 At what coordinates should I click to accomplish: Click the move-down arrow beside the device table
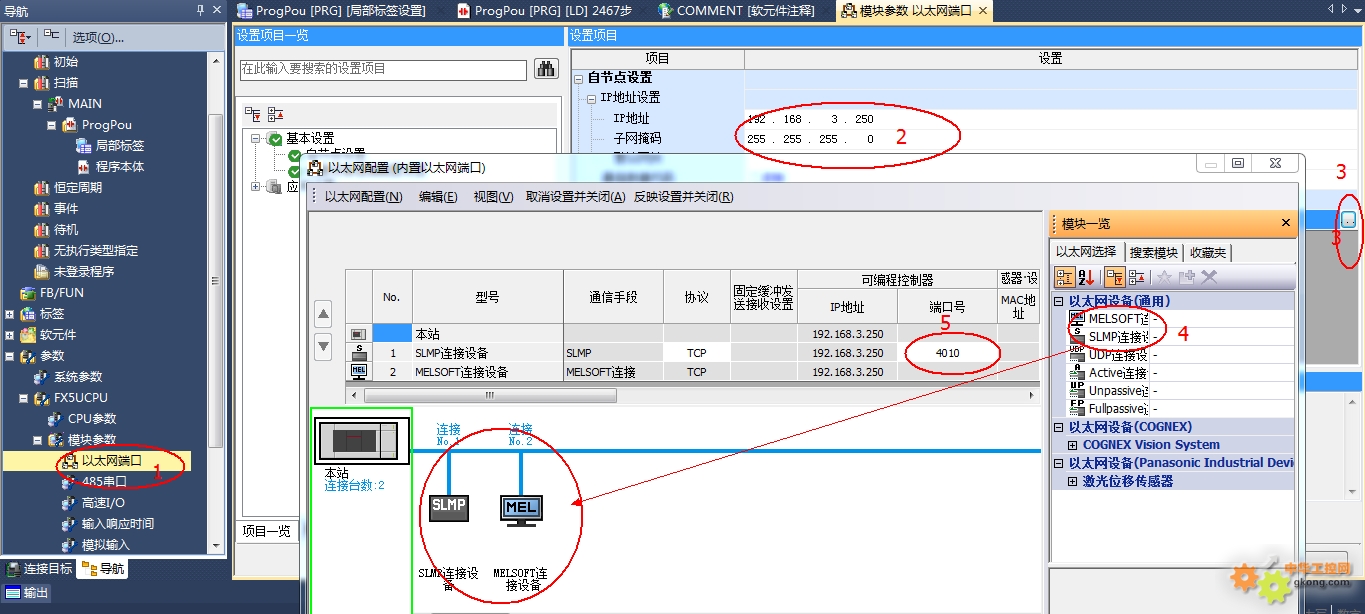323,347
